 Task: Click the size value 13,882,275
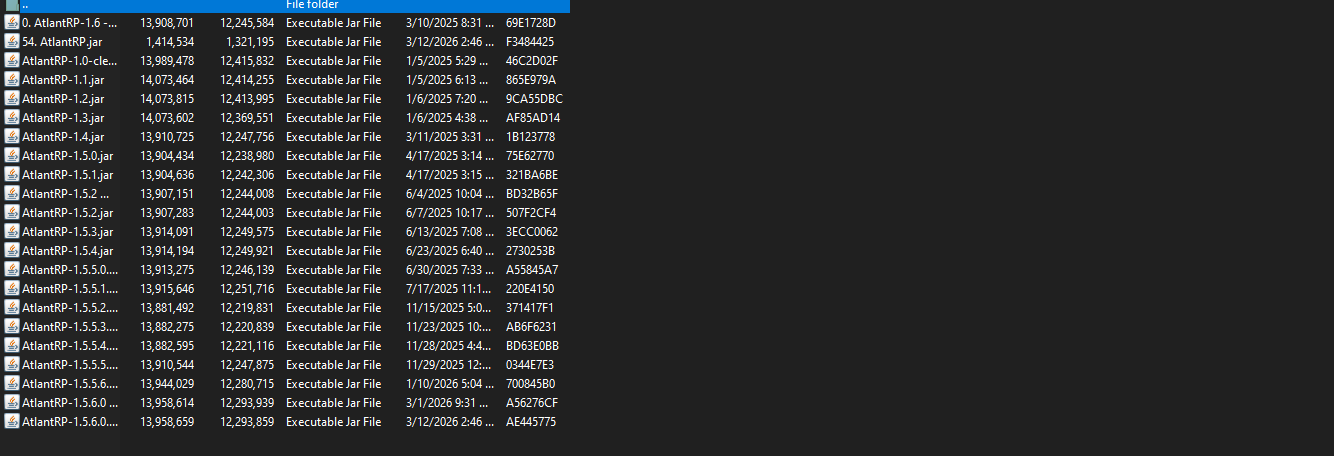coord(167,326)
